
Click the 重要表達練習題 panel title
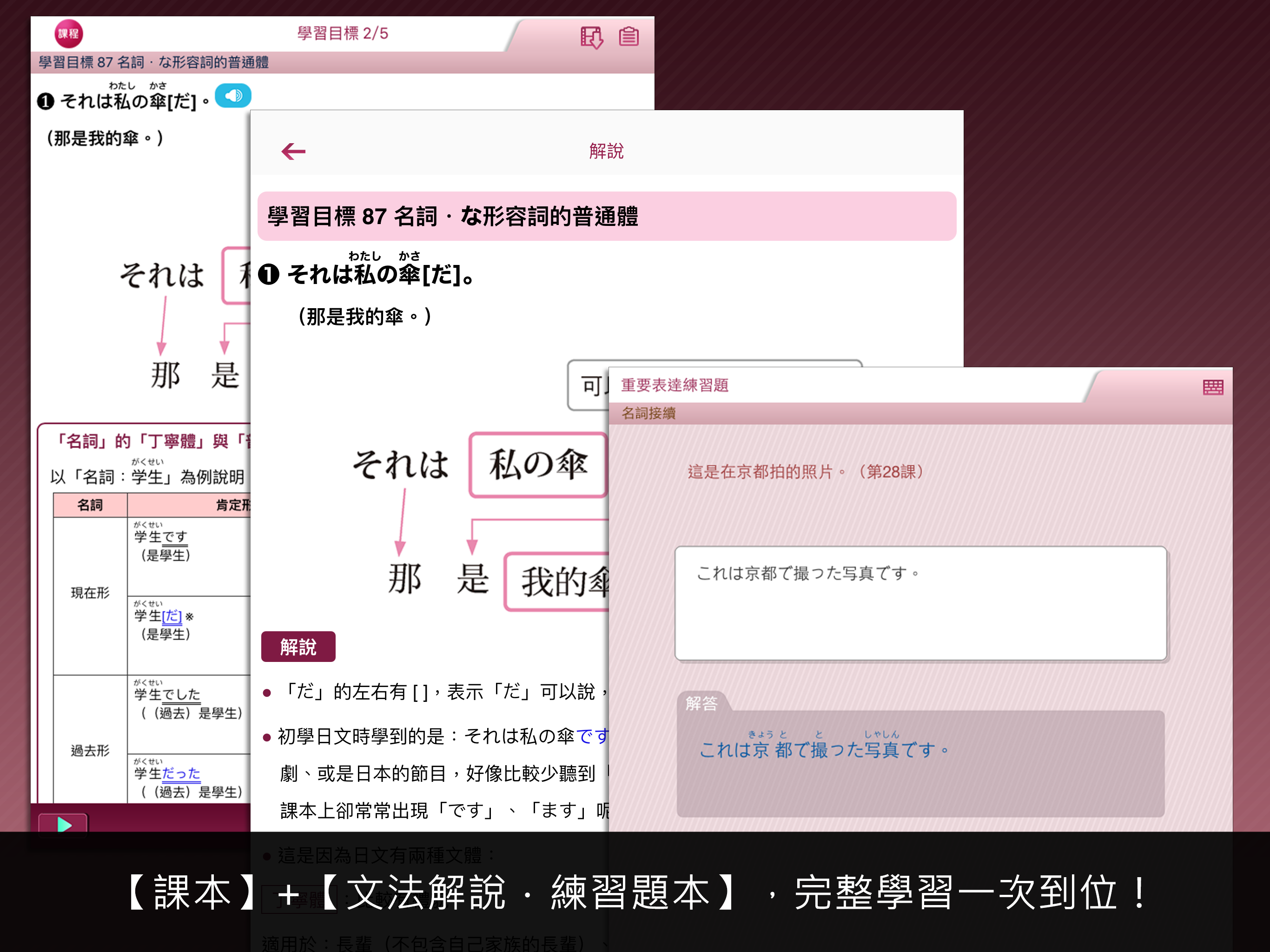(675, 385)
